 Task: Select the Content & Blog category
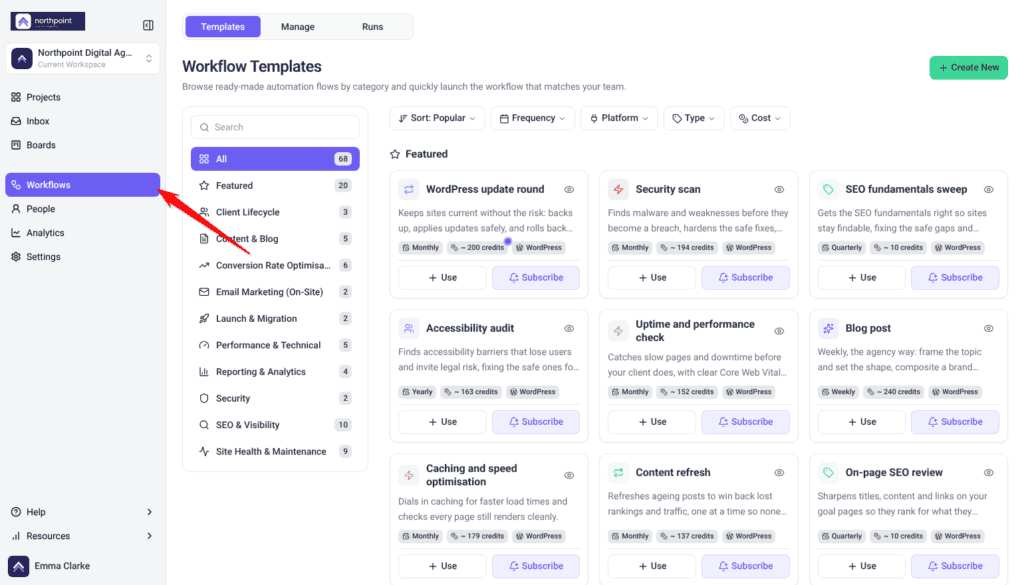click(x=275, y=239)
